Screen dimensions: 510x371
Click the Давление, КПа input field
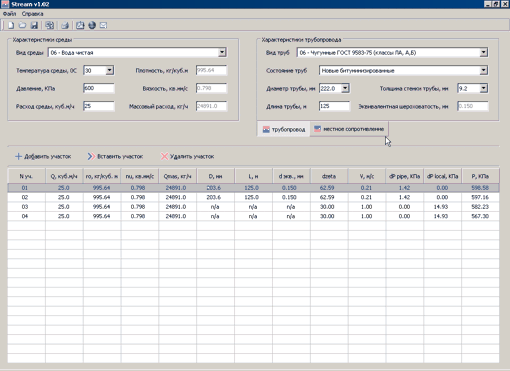tap(99, 88)
